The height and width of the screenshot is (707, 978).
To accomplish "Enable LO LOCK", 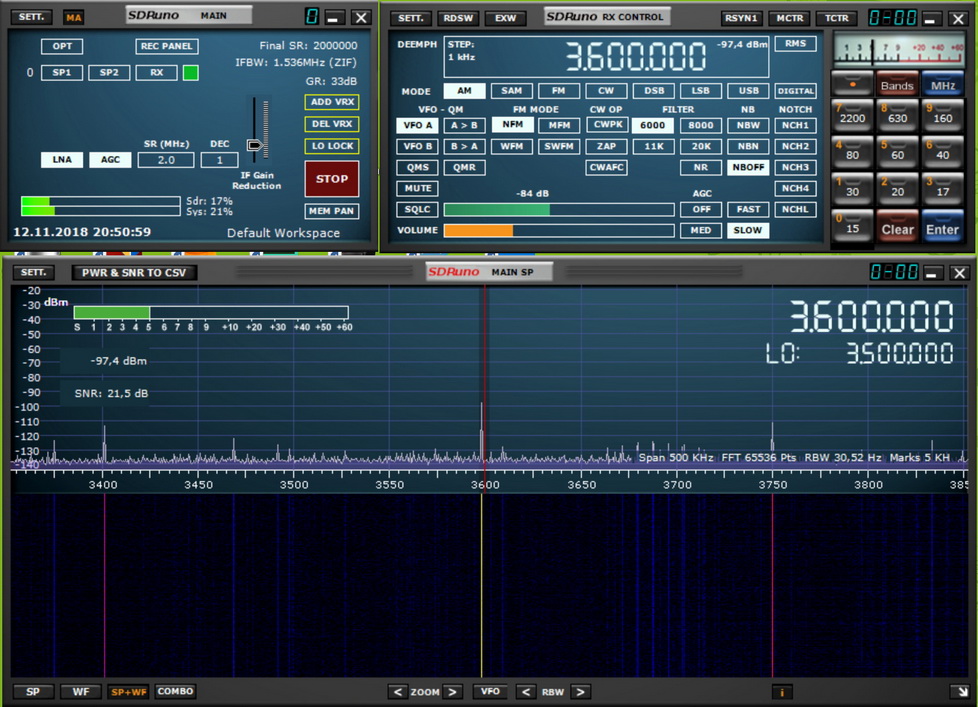I will click(x=332, y=146).
